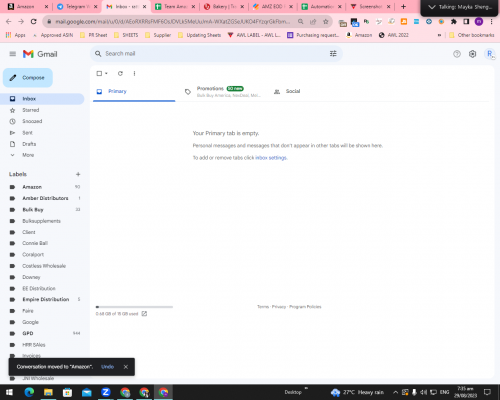Screen dimensions: 500x400
Task: Switch to the Promotions tab
Action: click(x=223, y=91)
